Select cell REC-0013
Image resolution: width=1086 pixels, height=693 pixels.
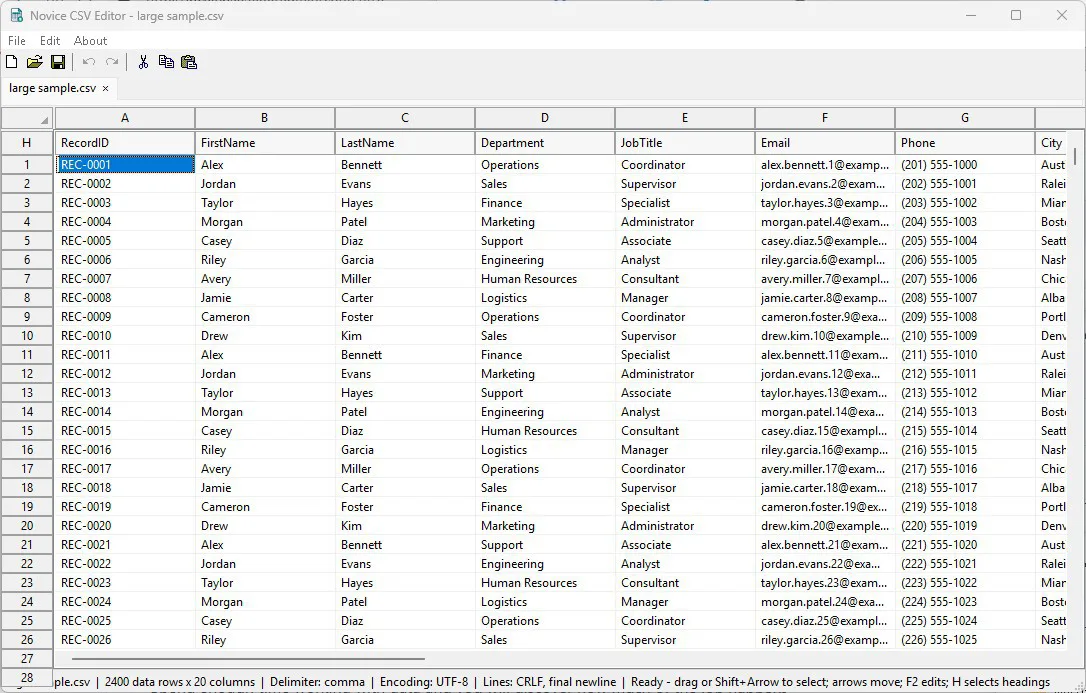click(x=125, y=393)
